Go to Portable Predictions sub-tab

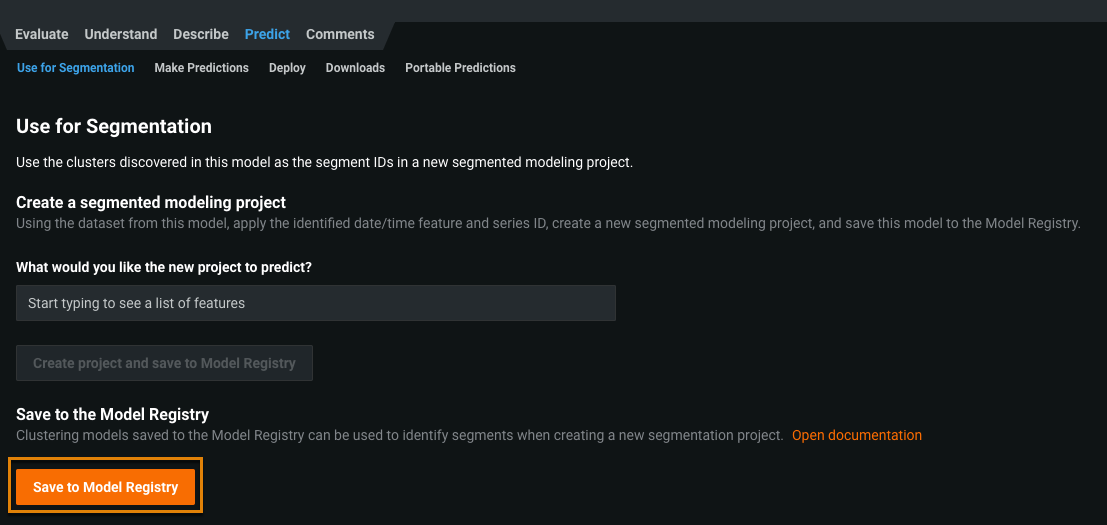(x=460, y=68)
